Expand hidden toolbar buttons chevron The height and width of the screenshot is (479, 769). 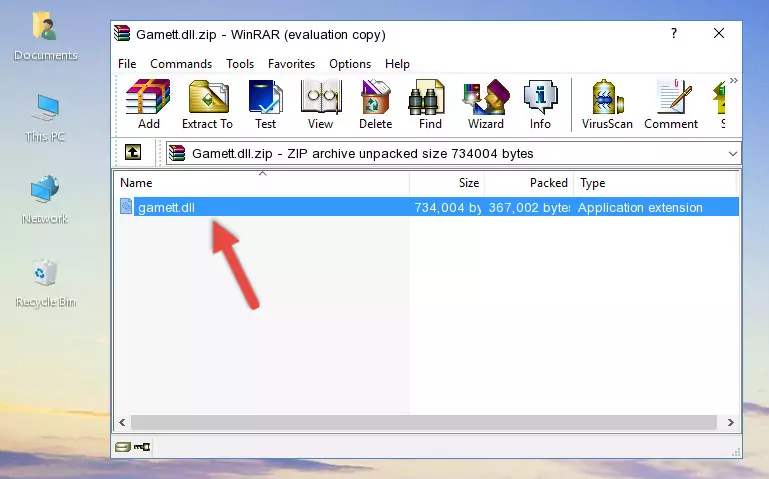733,80
